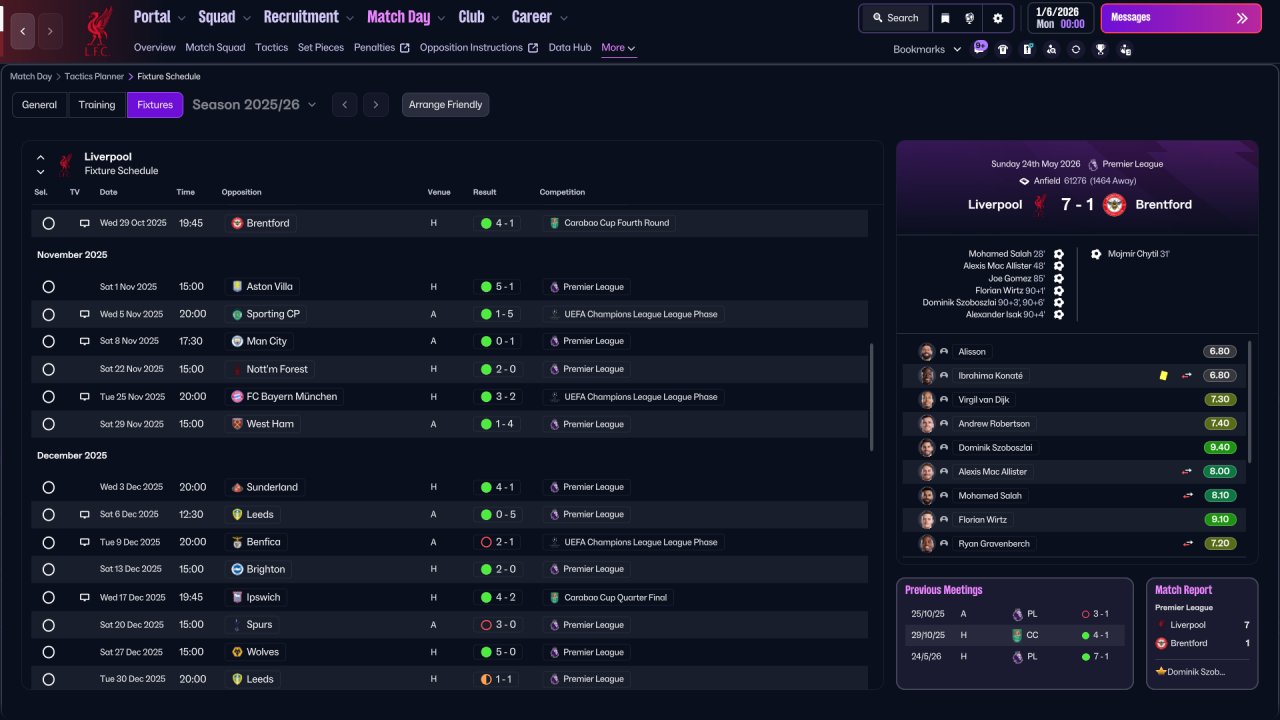Click the trophy icon in bookmarks bar
Screen dimensions: 1280x720
[1100, 49]
